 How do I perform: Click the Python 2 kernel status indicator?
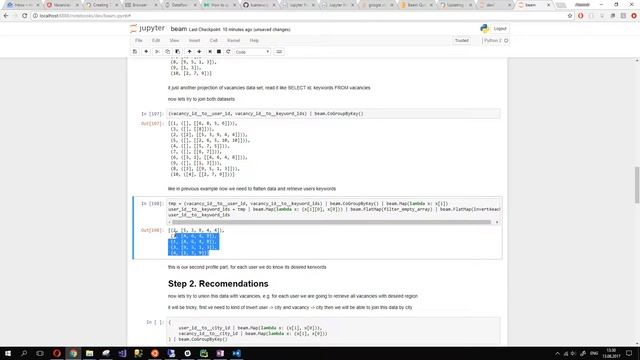click(496, 40)
